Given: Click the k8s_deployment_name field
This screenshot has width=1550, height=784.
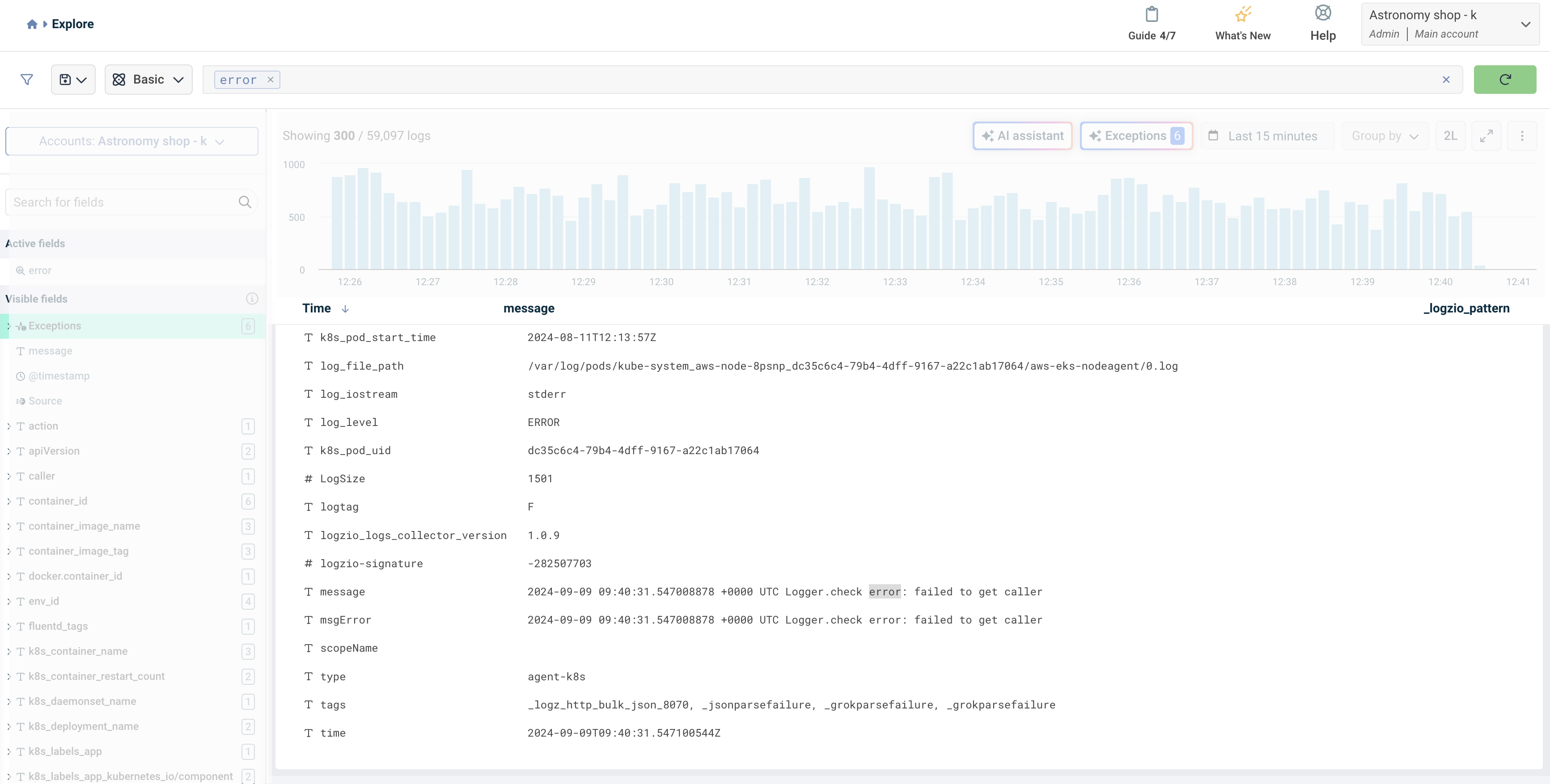Looking at the screenshot, I should tap(83, 726).
